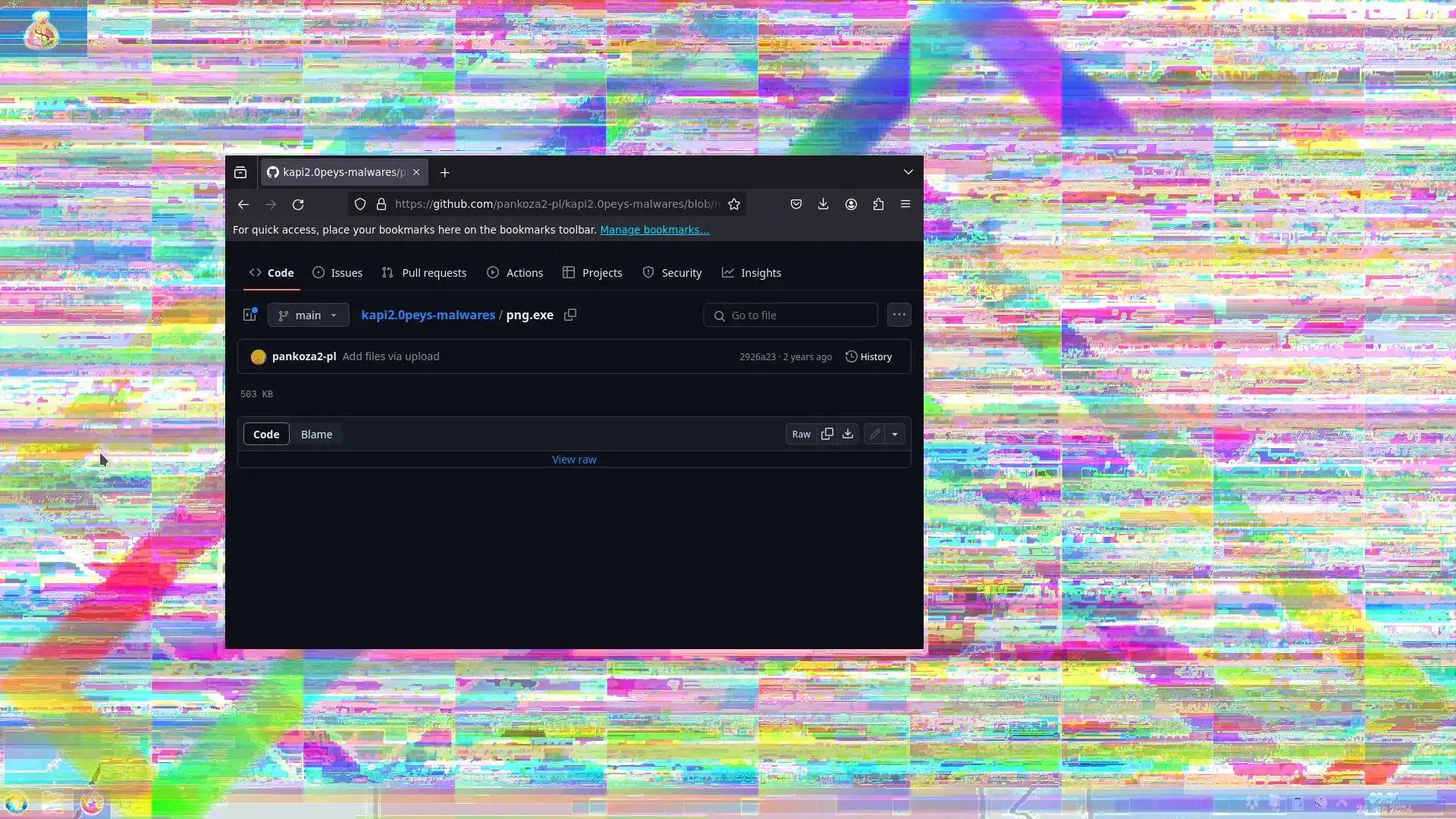Image resolution: width=1456 pixels, height=819 pixels.
Task: Switch to Blame view
Action: 316,435
